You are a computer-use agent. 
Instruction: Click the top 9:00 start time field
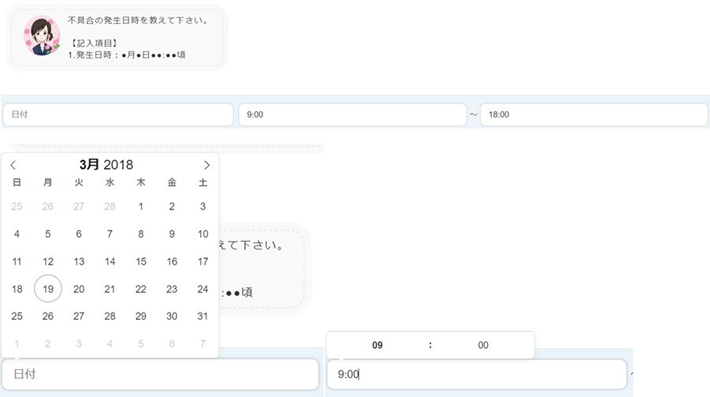click(352, 115)
